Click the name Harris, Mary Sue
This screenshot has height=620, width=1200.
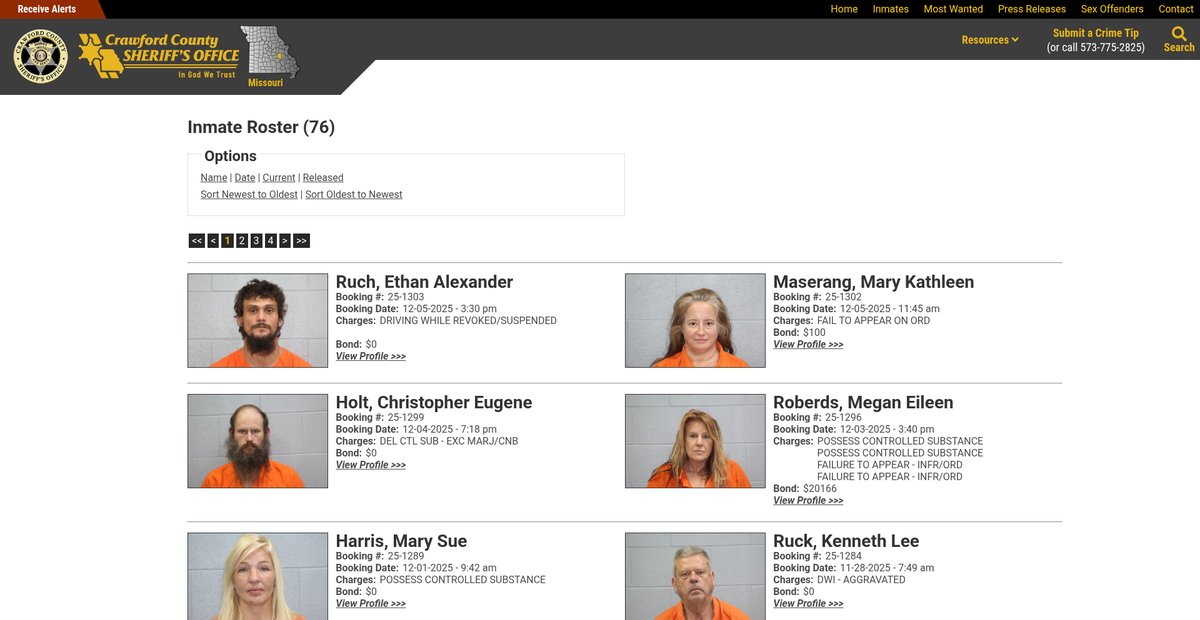[401, 541]
